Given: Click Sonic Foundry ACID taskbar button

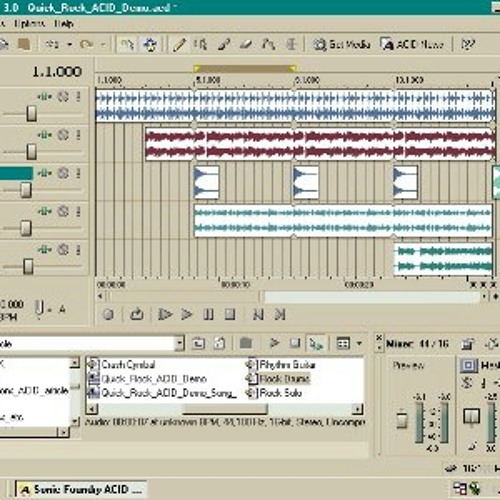Looking at the screenshot, I should click(x=81, y=489).
